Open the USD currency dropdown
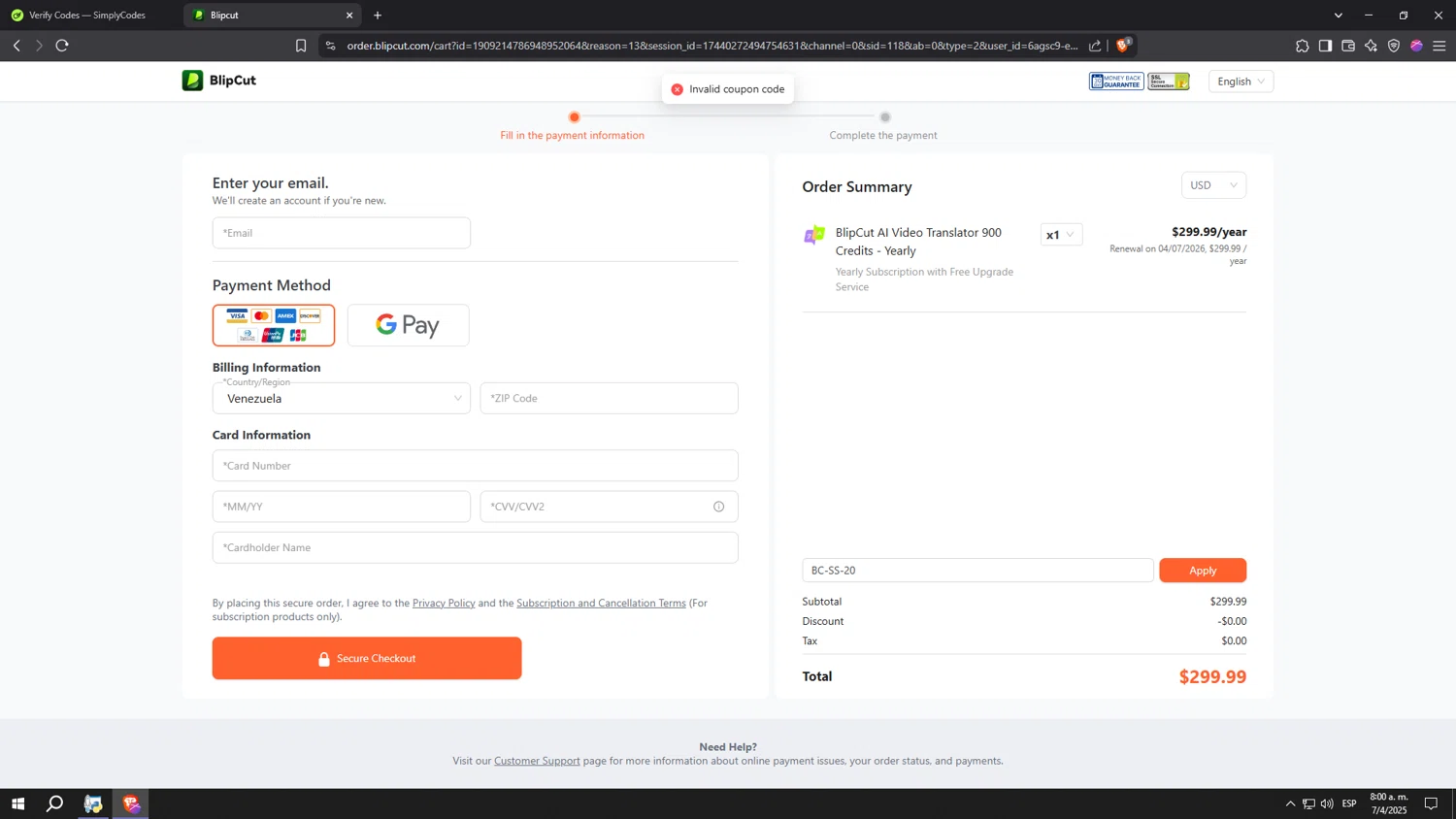 click(1213, 185)
